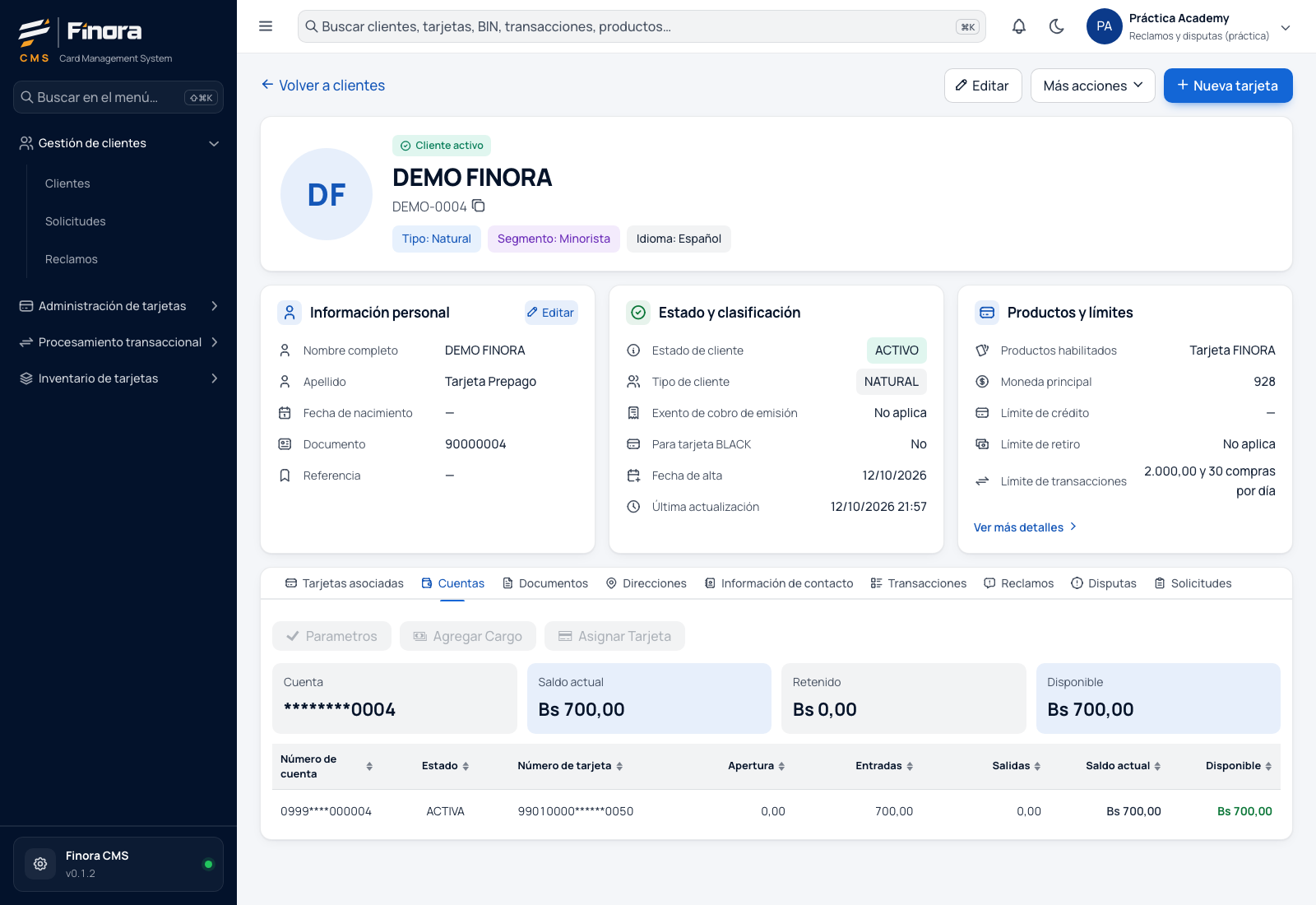Open the Tarjetas asociadas tab
The image size is (1316, 905).
(x=345, y=583)
